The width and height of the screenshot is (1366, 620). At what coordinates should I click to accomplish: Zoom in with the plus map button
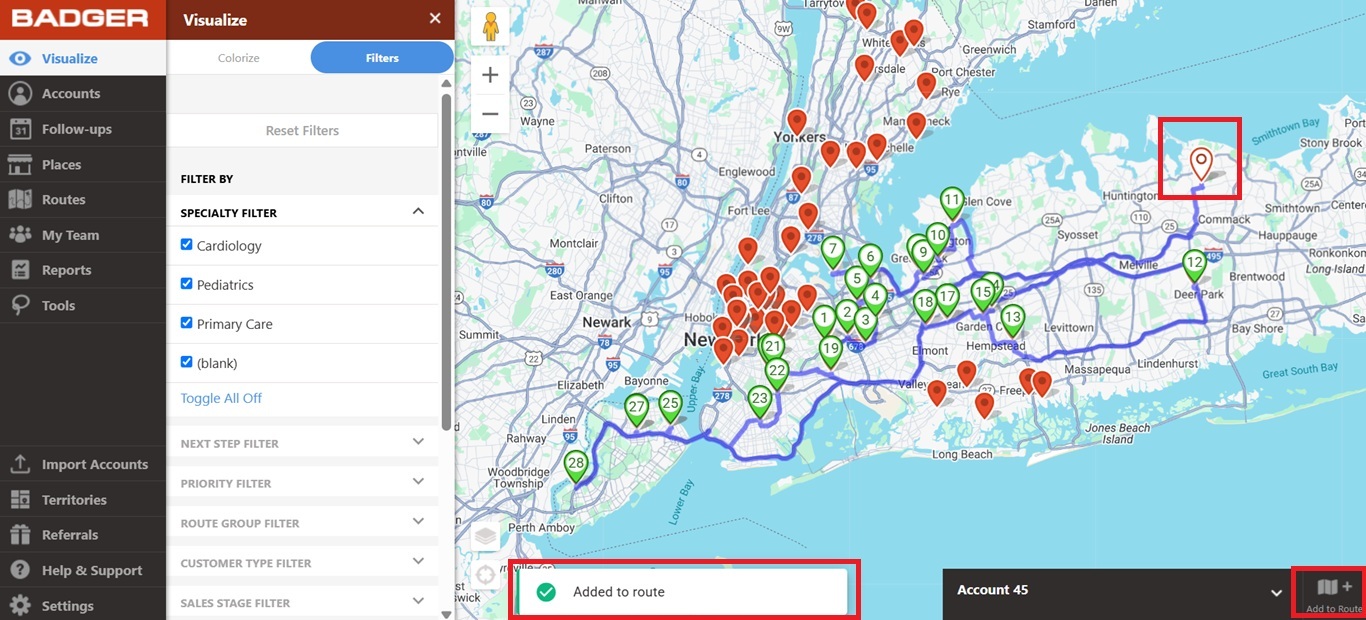pyautogui.click(x=490, y=75)
